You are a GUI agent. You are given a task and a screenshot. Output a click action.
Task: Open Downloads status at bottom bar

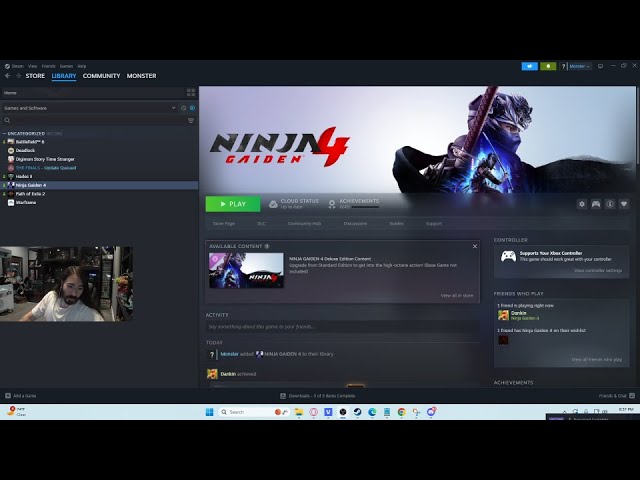(318, 396)
